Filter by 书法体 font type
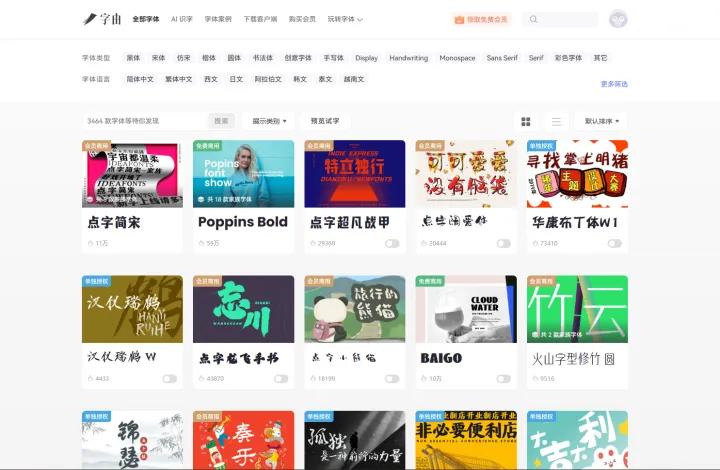Viewport: 720px width, 470px height. click(x=263, y=58)
